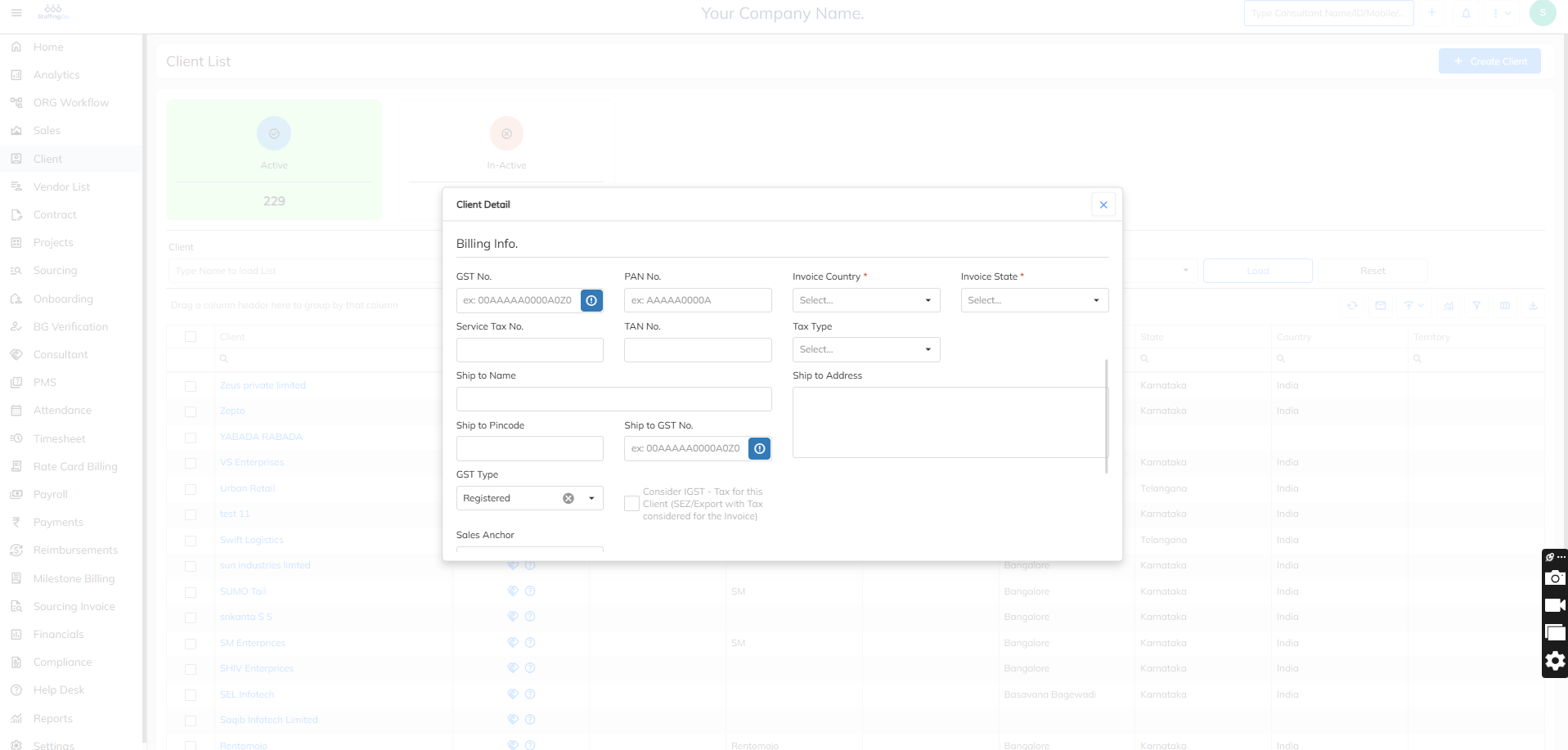Open the Invoice State dropdown

click(x=1035, y=300)
